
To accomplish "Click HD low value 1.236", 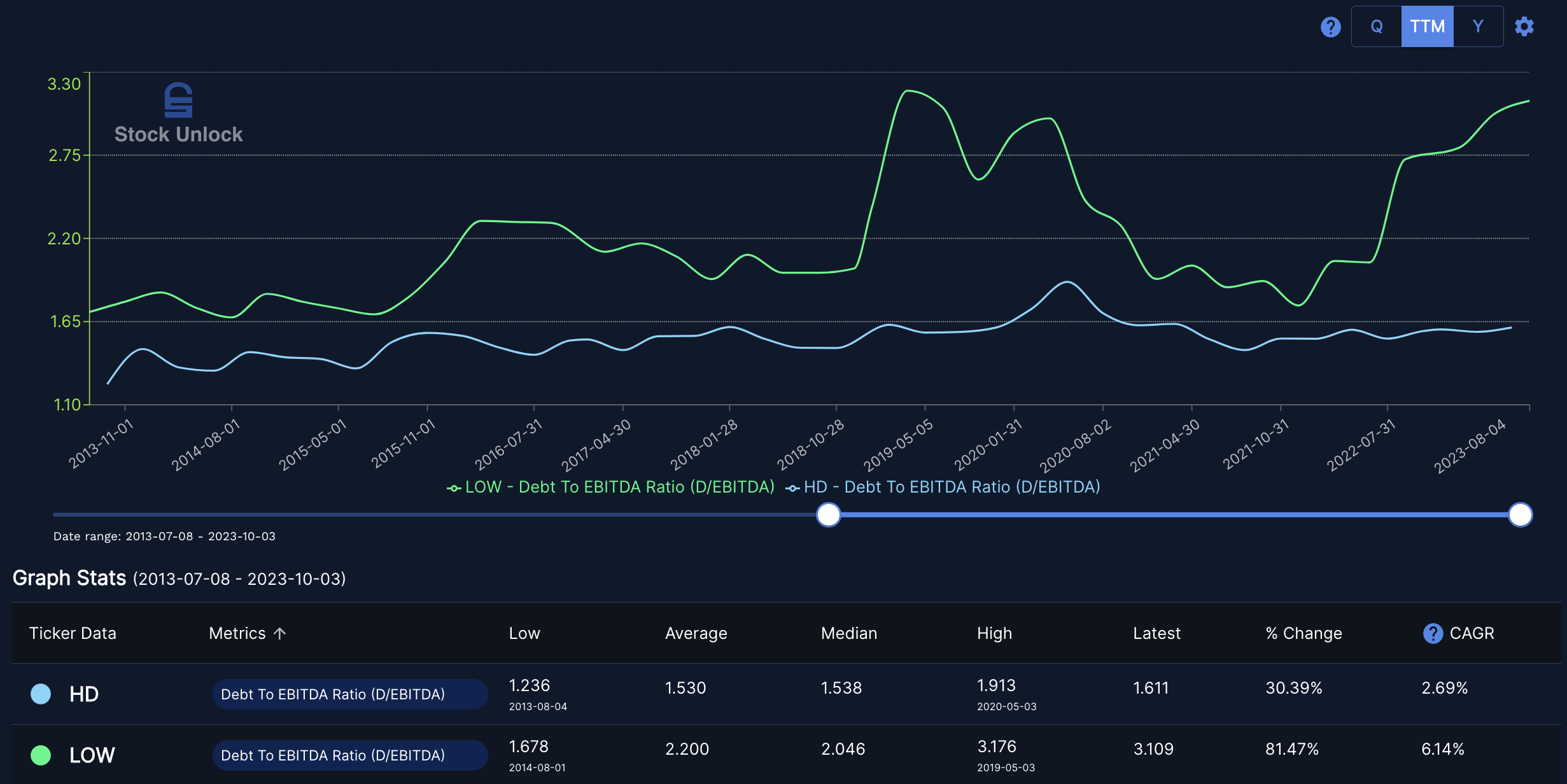I will coord(530,685).
